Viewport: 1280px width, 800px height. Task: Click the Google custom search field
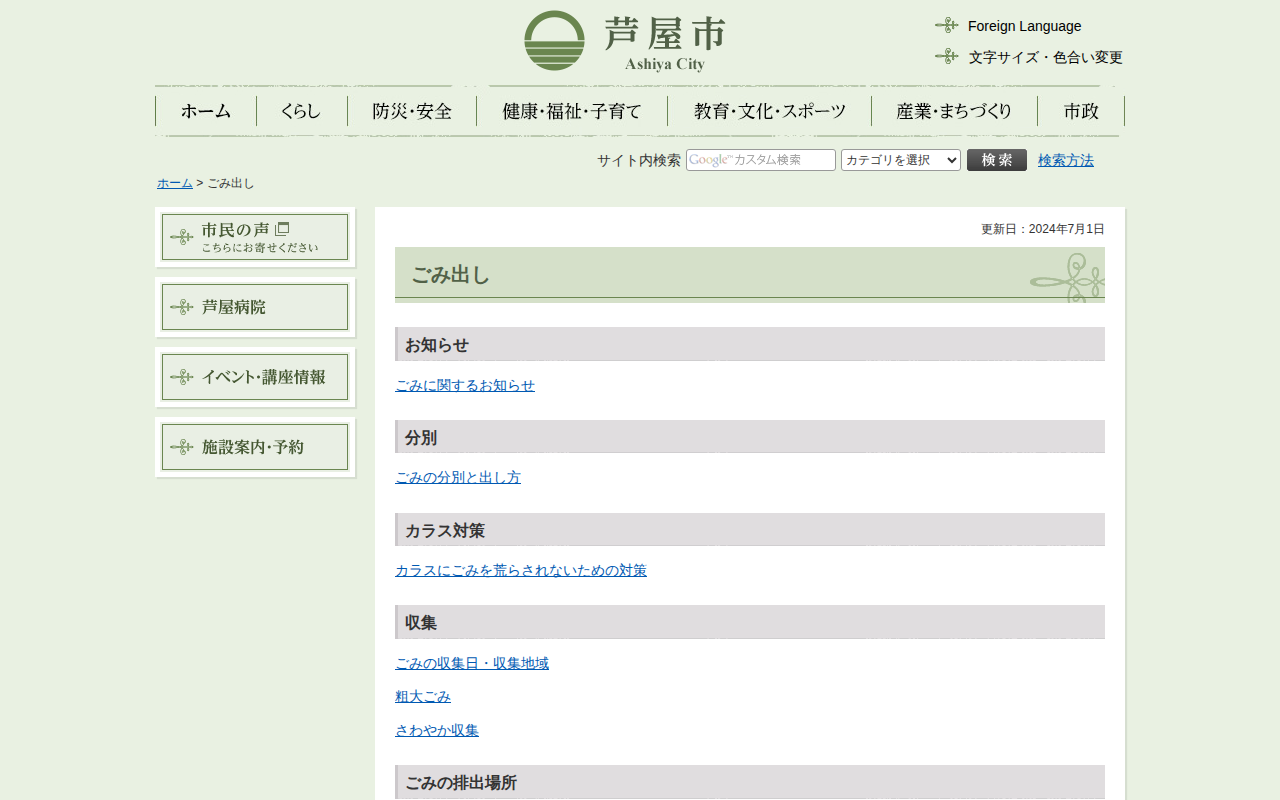(760, 160)
